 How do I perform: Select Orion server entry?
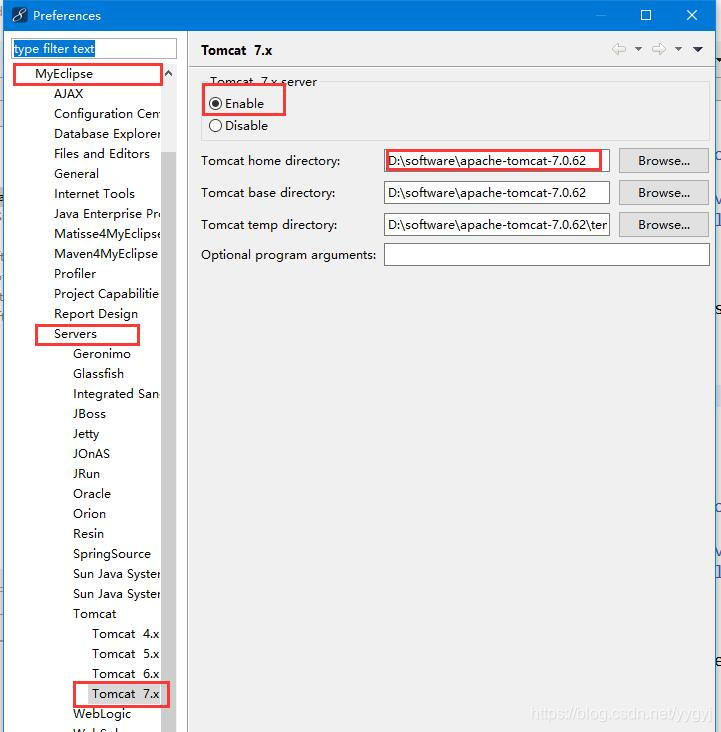tap(90, 514)
